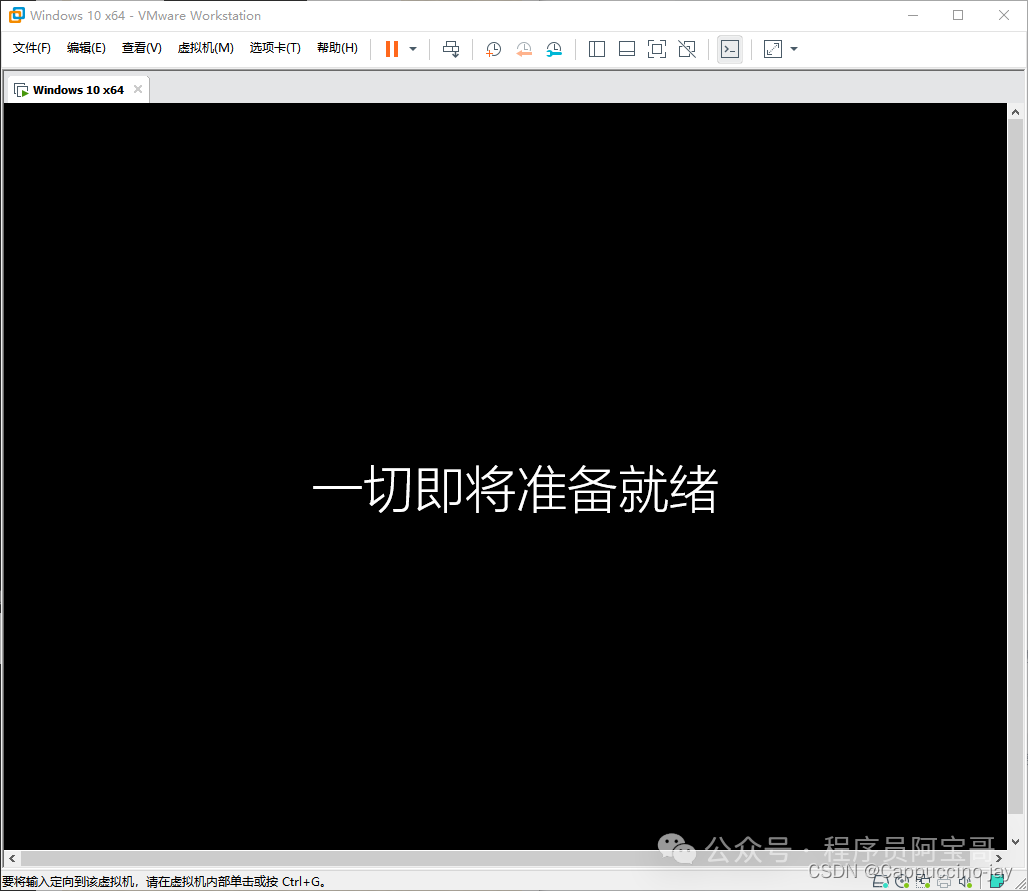Open the 编辑(E) menu
Screen dimensions: 1028x891
pos(86,48)
